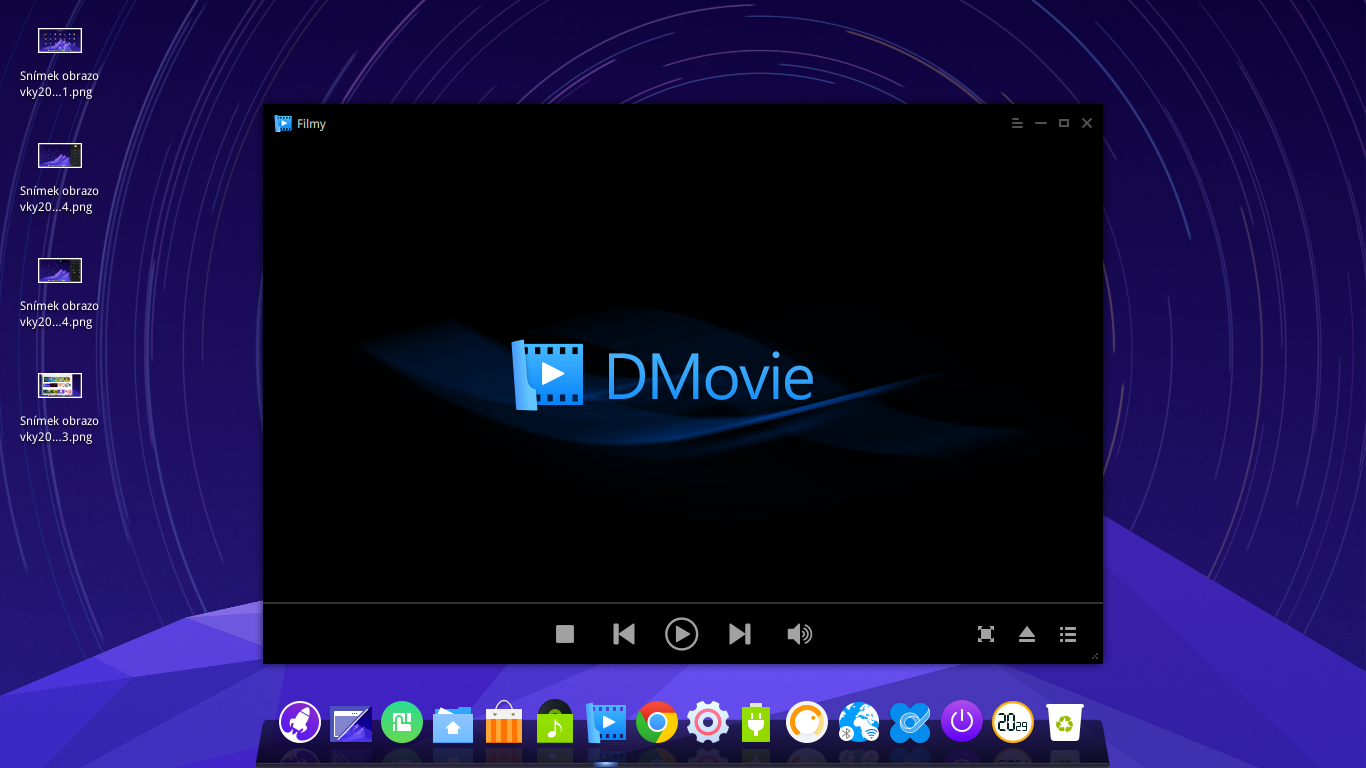Show the playlist panel
This screenshot has height=768, width=1366.
1068,634
